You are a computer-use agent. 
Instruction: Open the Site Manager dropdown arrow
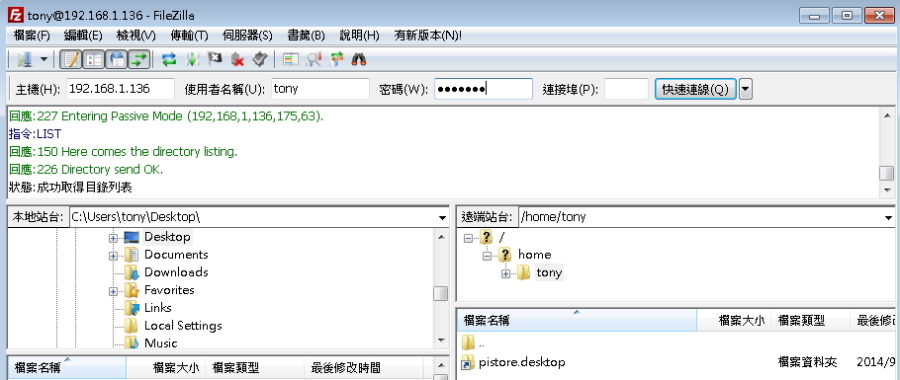coord(44,59)
